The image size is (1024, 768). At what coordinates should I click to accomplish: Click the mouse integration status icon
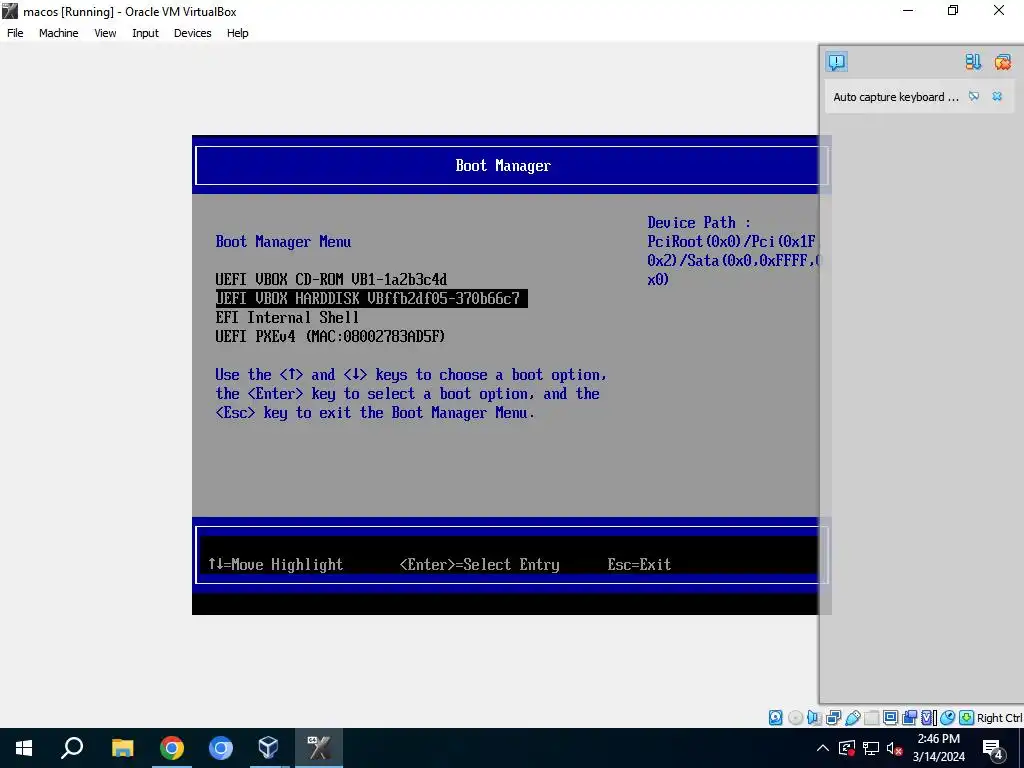pyautogui.click(x=948, y=718)
